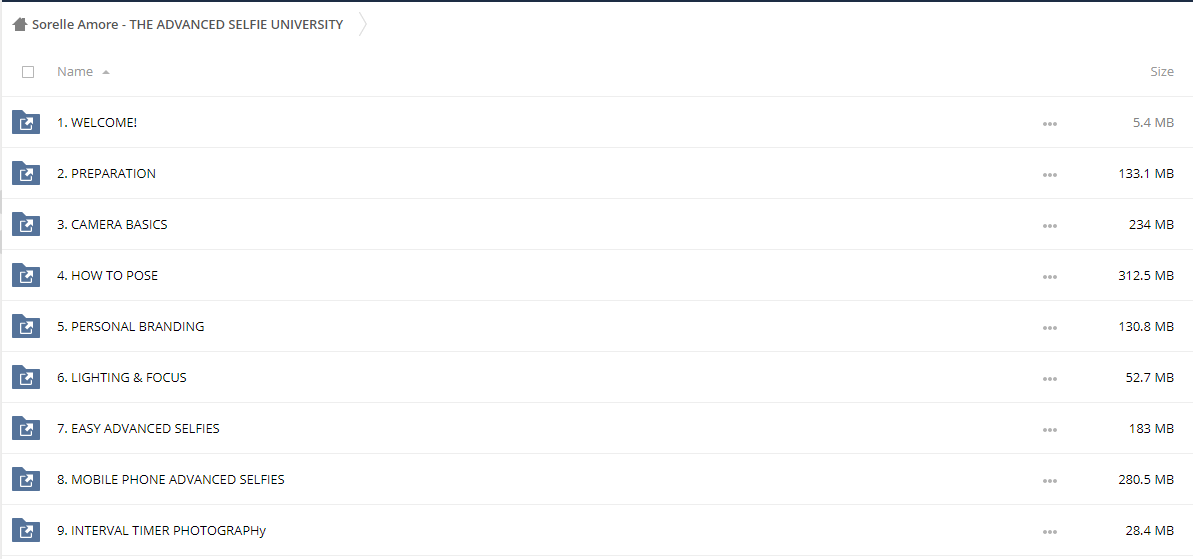Open ellipsis menu for 7. EASY ADVANCED SELFIES
Screen dimensions: 1193x559
tap(1050, 429)
